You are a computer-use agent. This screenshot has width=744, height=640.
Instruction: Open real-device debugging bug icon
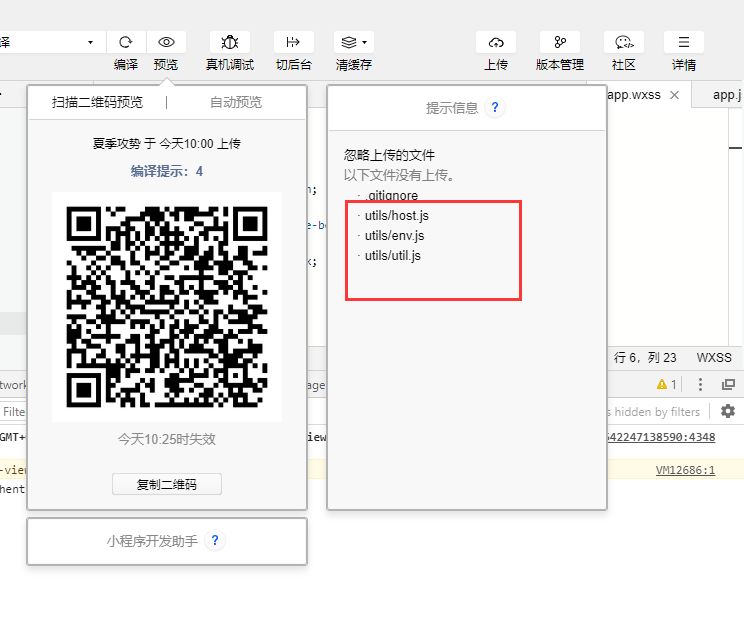(230, 42)
